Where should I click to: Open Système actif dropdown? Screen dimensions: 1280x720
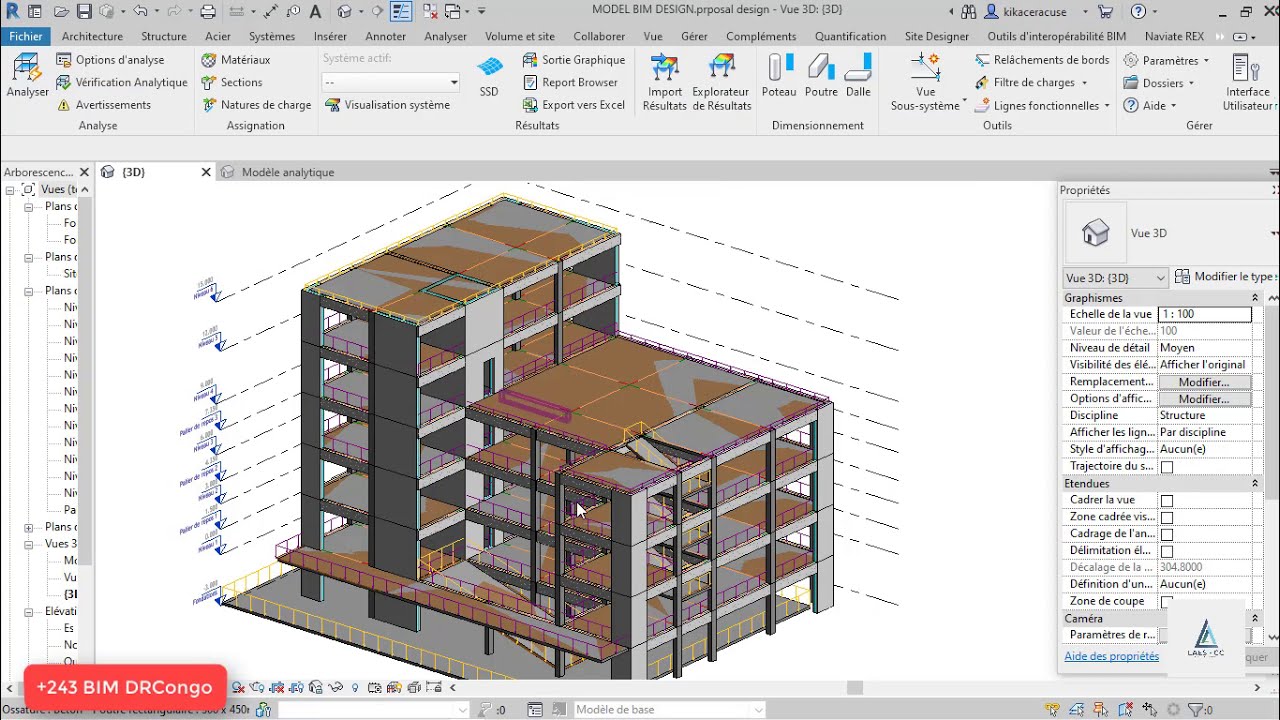click(391, 82)
